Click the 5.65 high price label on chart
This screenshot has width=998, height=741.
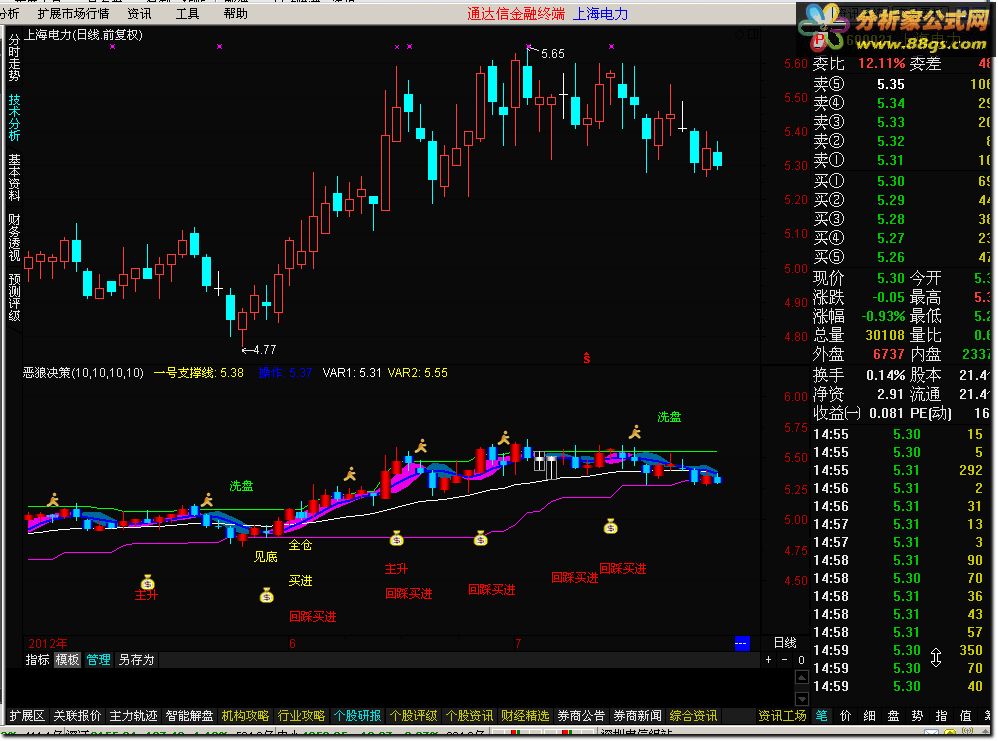552,54
